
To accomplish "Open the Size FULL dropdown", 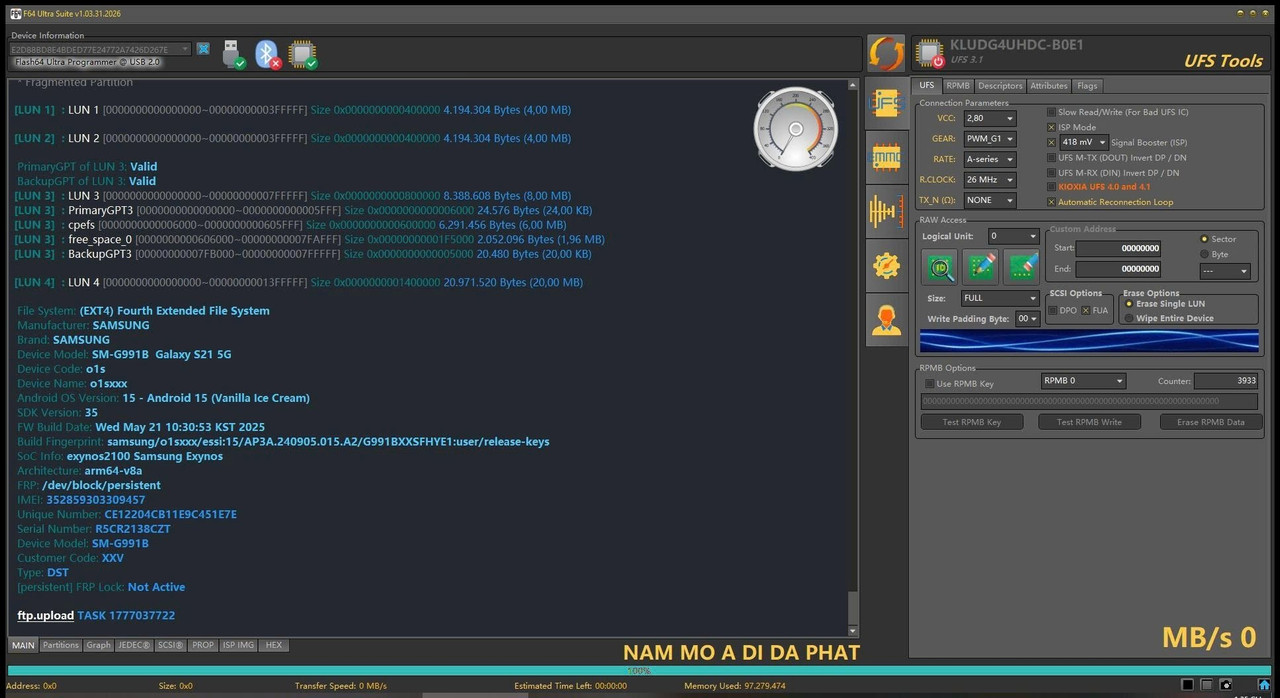I will pos(1000,298).
